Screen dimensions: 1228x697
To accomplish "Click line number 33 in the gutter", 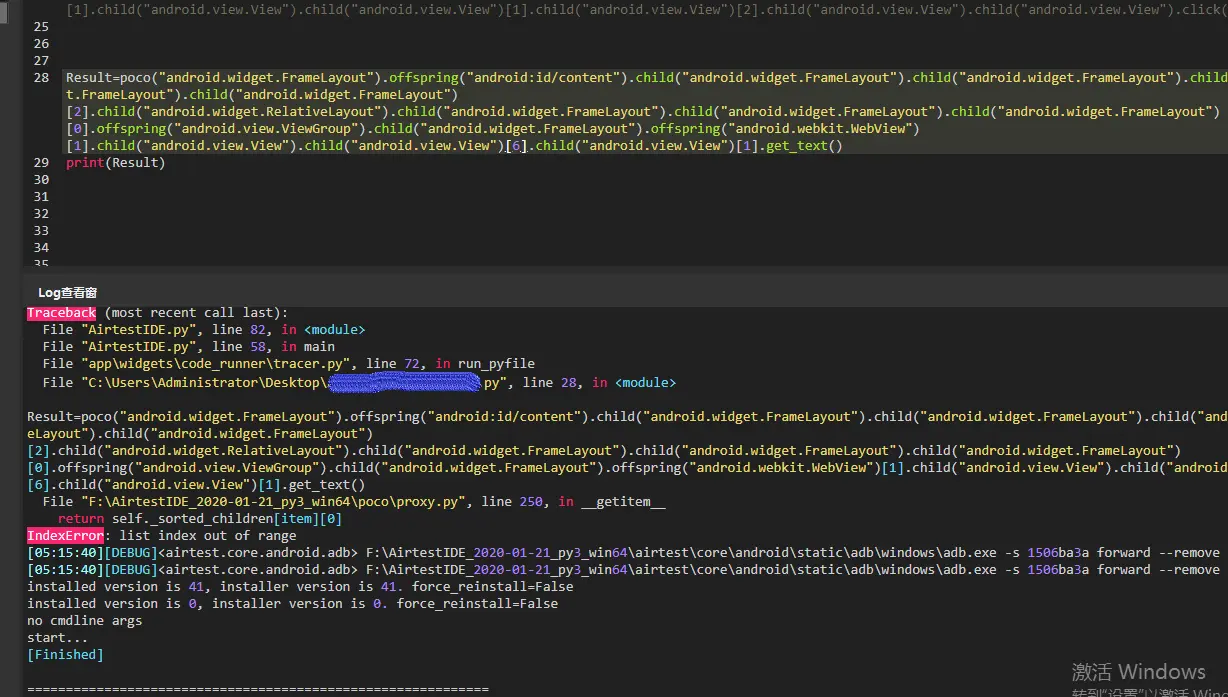I will pyautogui.click(x=41, y=231).
